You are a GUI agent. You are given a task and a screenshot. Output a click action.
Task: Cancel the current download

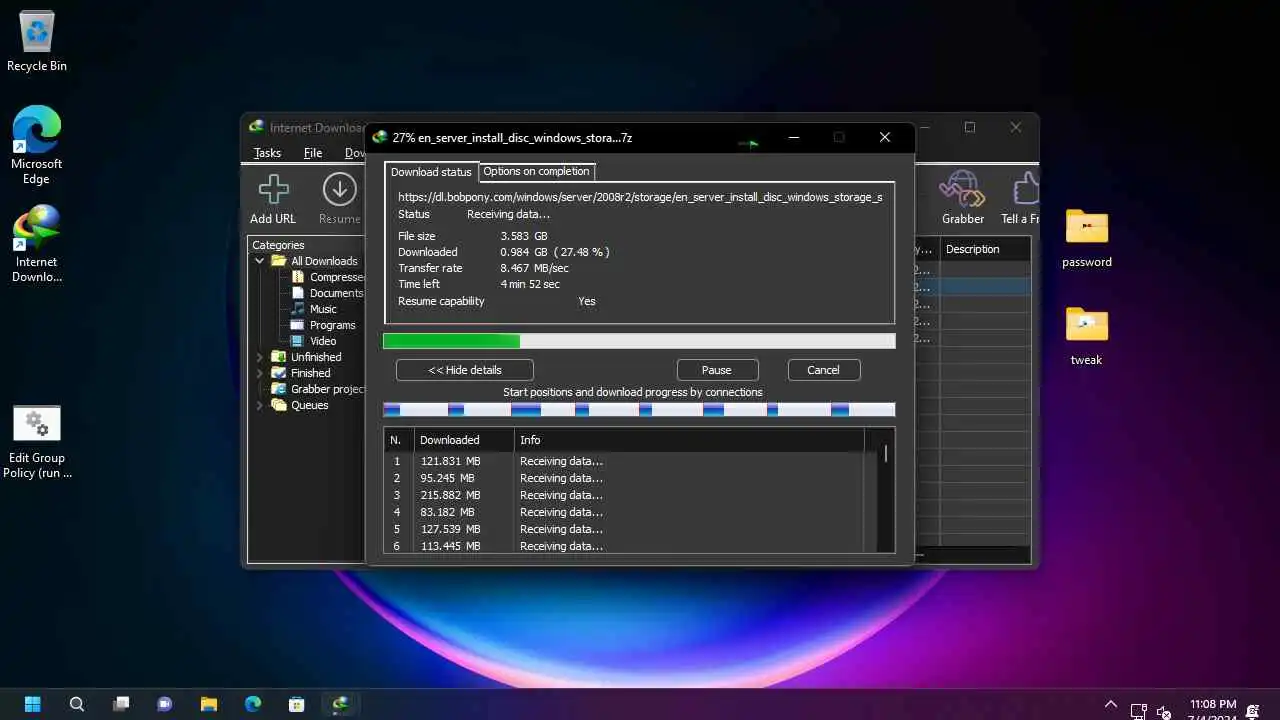point(824,370)
